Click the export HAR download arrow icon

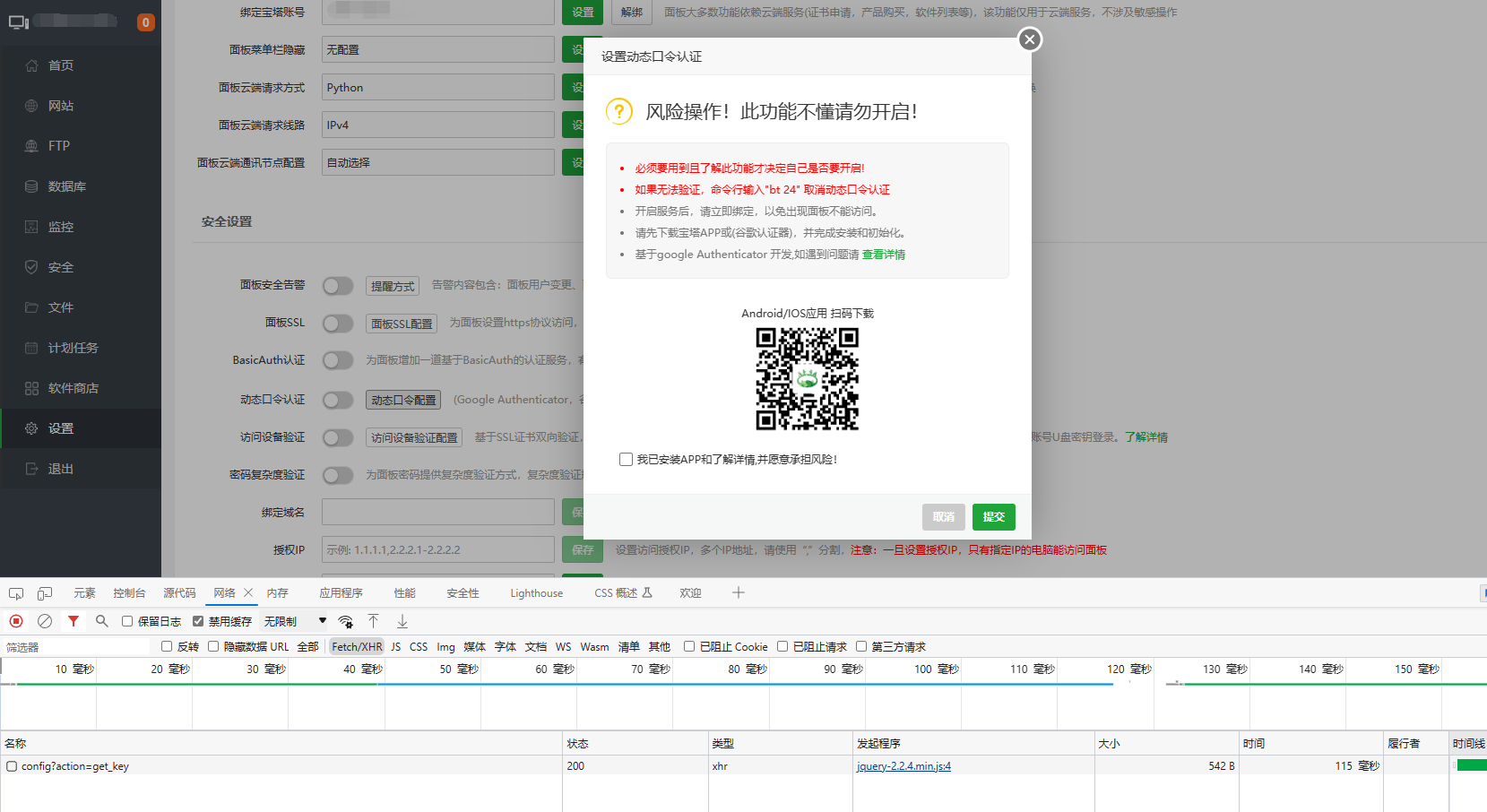tap(402, 621)
